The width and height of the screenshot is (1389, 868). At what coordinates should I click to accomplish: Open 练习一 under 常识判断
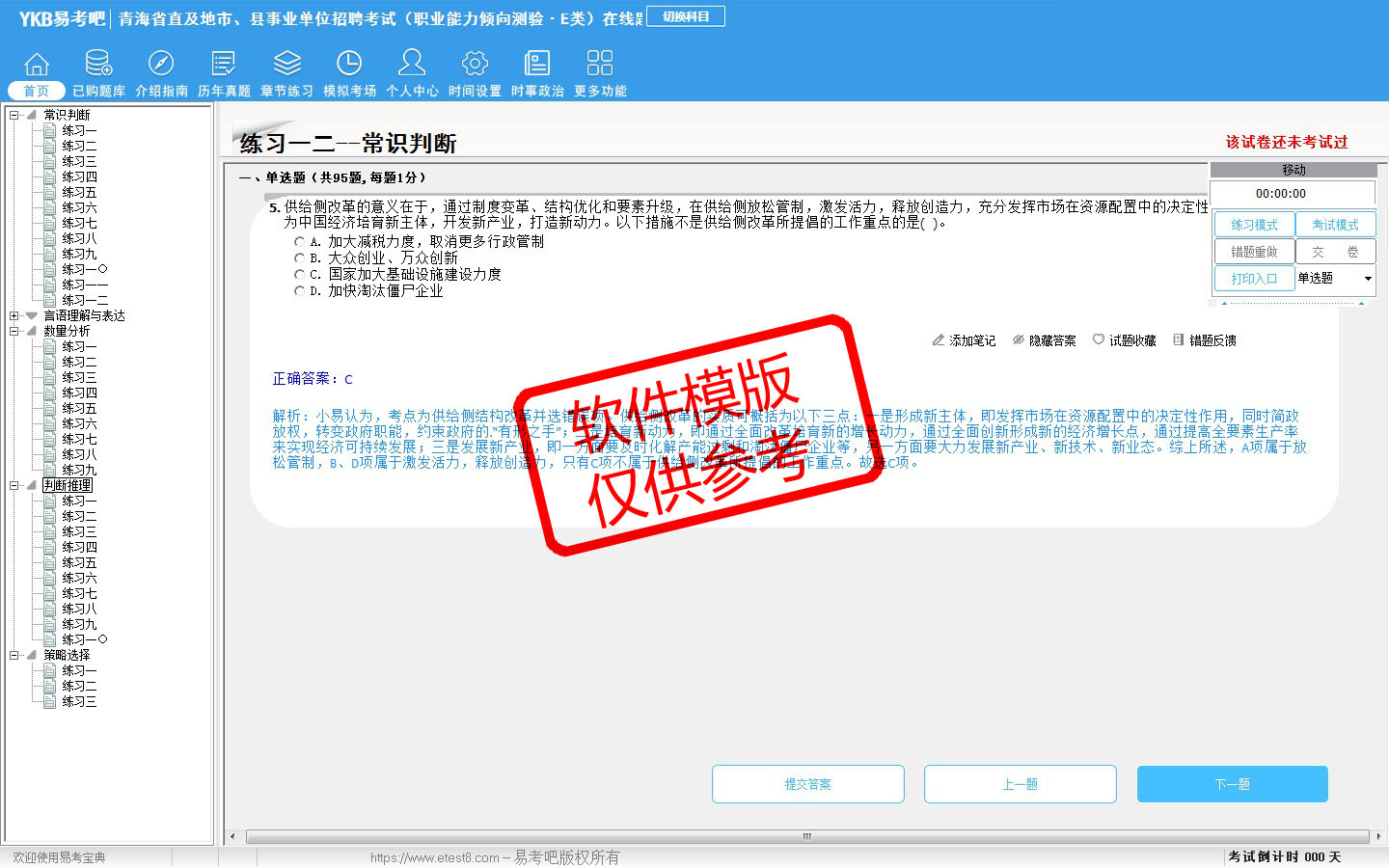79,130
